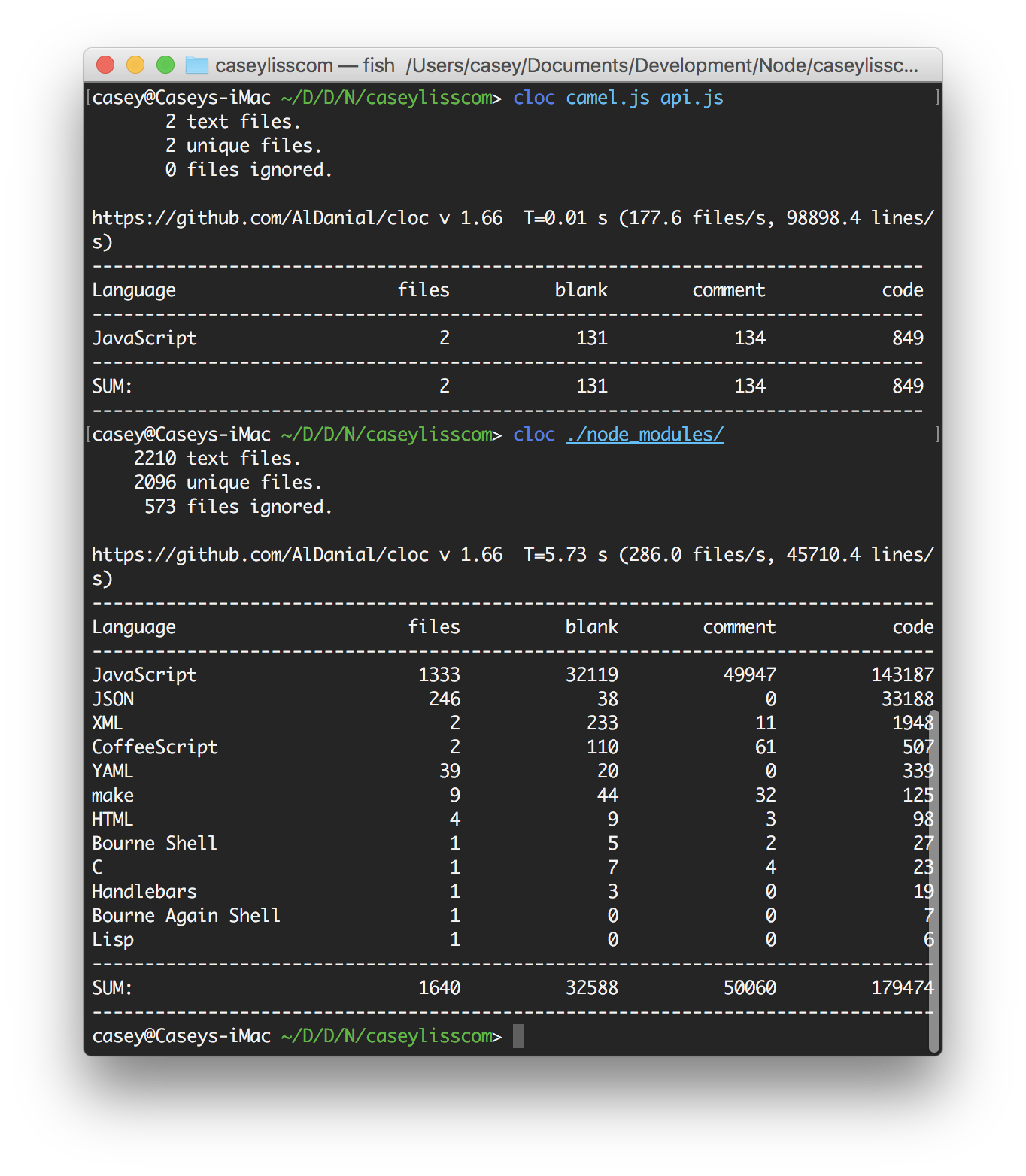Click the 'make' row label
The width and height of the screenshot is (1026, 1176).
click(113, 796)
